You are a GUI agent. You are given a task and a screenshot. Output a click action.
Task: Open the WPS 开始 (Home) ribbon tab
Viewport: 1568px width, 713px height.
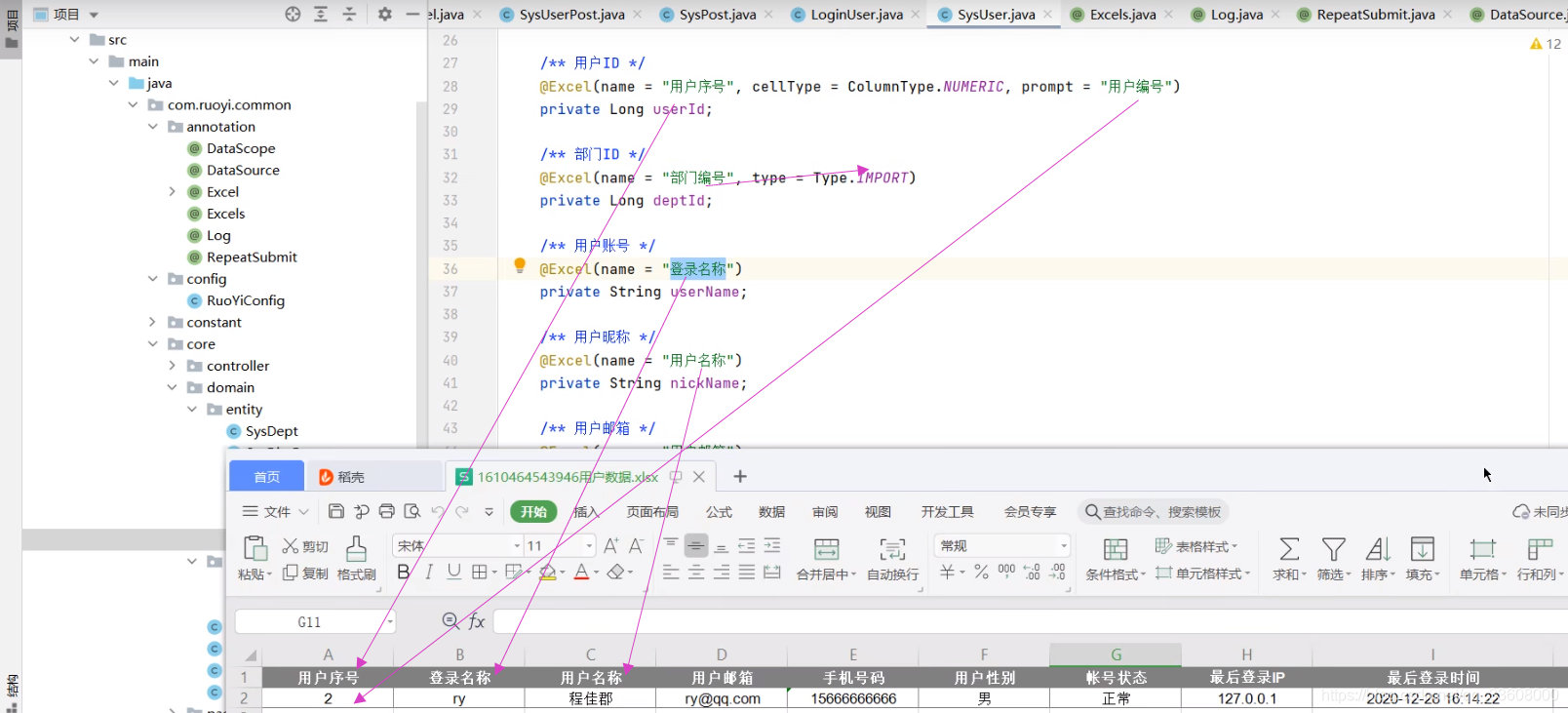click(533, 511)
